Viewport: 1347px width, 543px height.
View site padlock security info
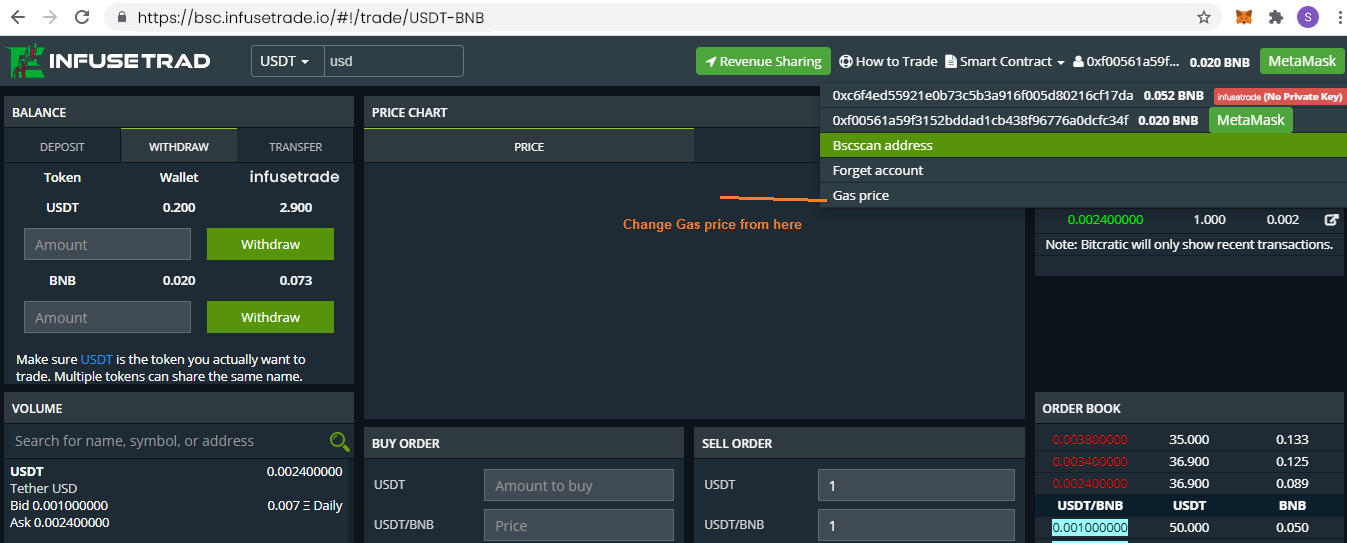click(122, 18)
